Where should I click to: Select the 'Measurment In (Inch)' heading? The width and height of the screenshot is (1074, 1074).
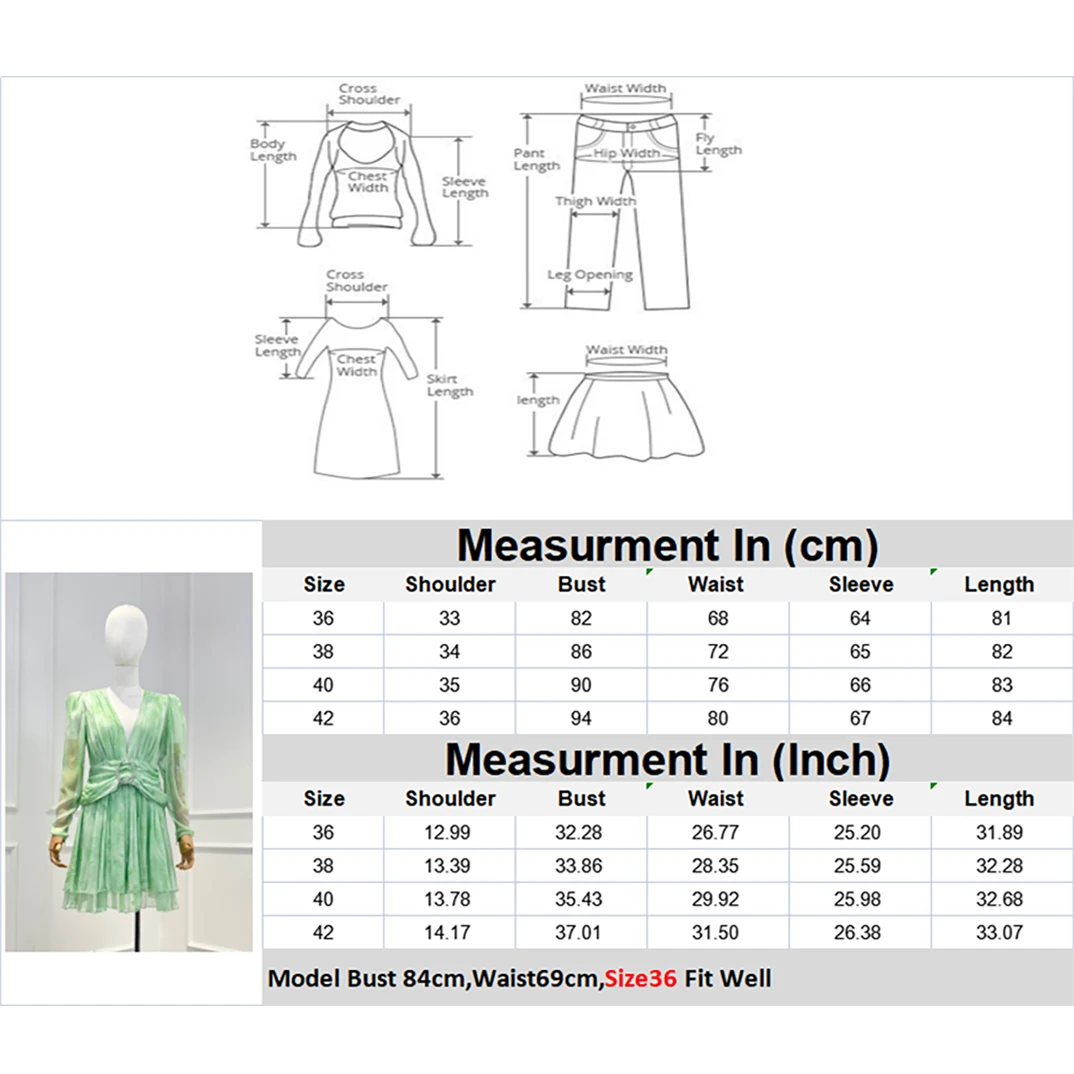click(x=667, y=760)
